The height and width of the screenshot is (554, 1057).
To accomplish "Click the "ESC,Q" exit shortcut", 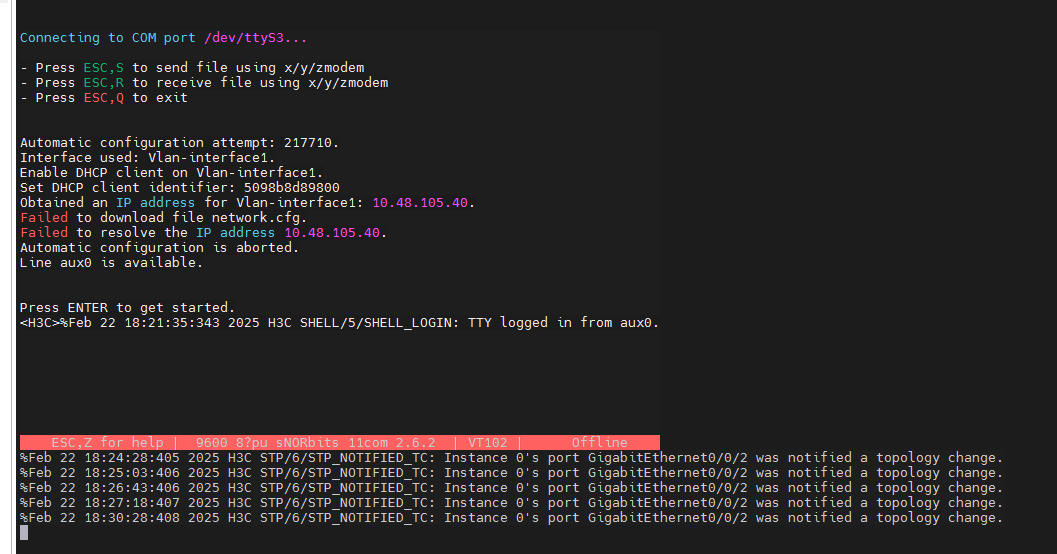I will point(104,98).
